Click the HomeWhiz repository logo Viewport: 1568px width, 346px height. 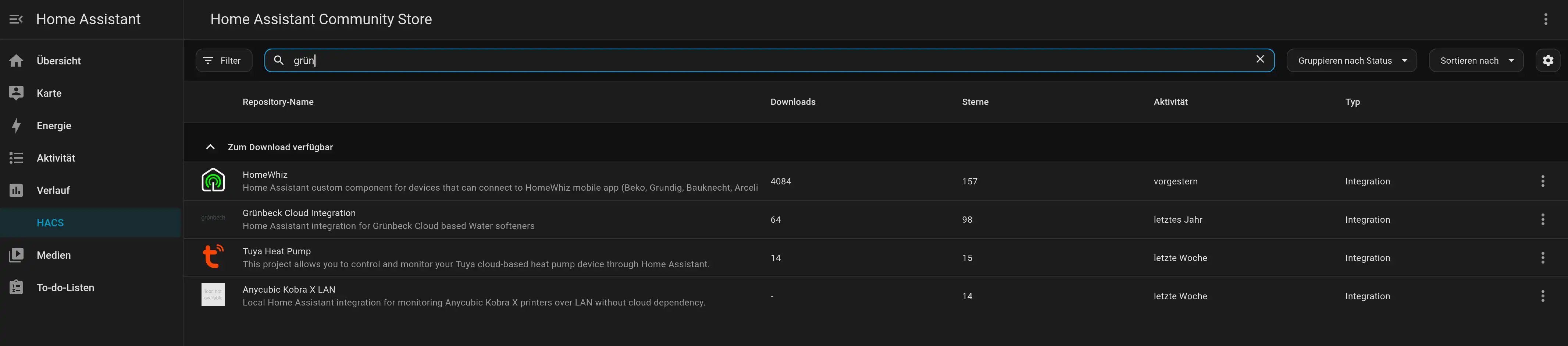point(213,180)
